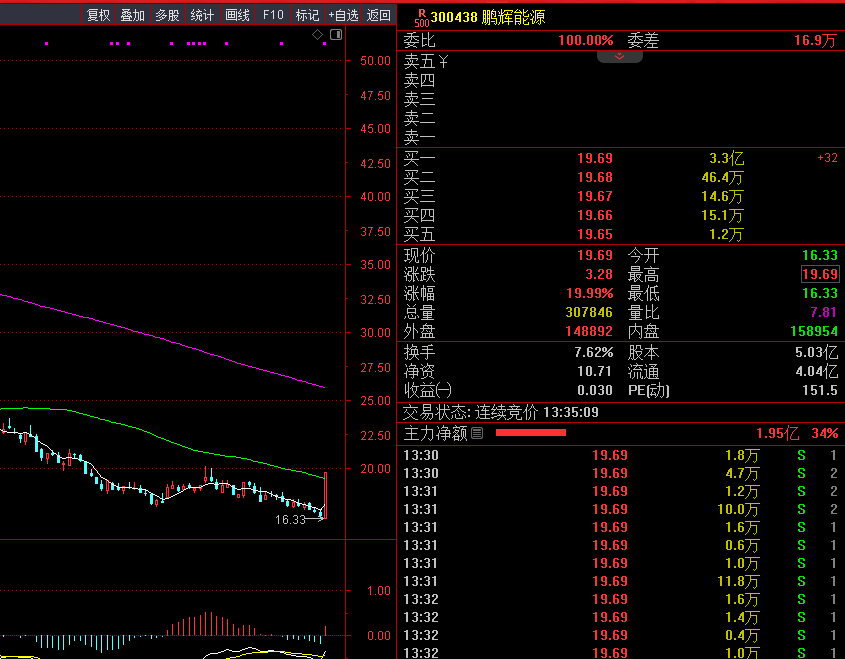845x659 pixels.
Task: Click the latest red limit-up candlestick
Action: 325,495
